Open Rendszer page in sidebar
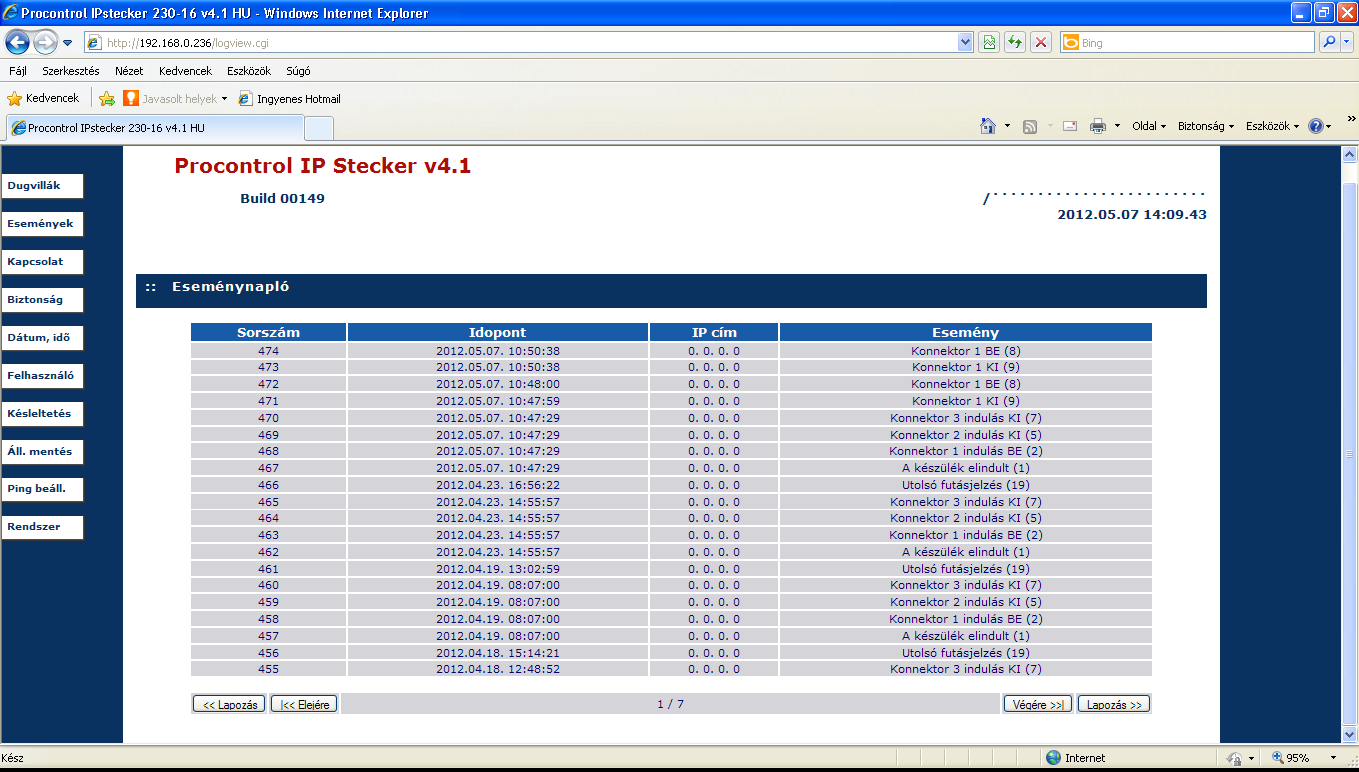 click(x=42, y=527)
